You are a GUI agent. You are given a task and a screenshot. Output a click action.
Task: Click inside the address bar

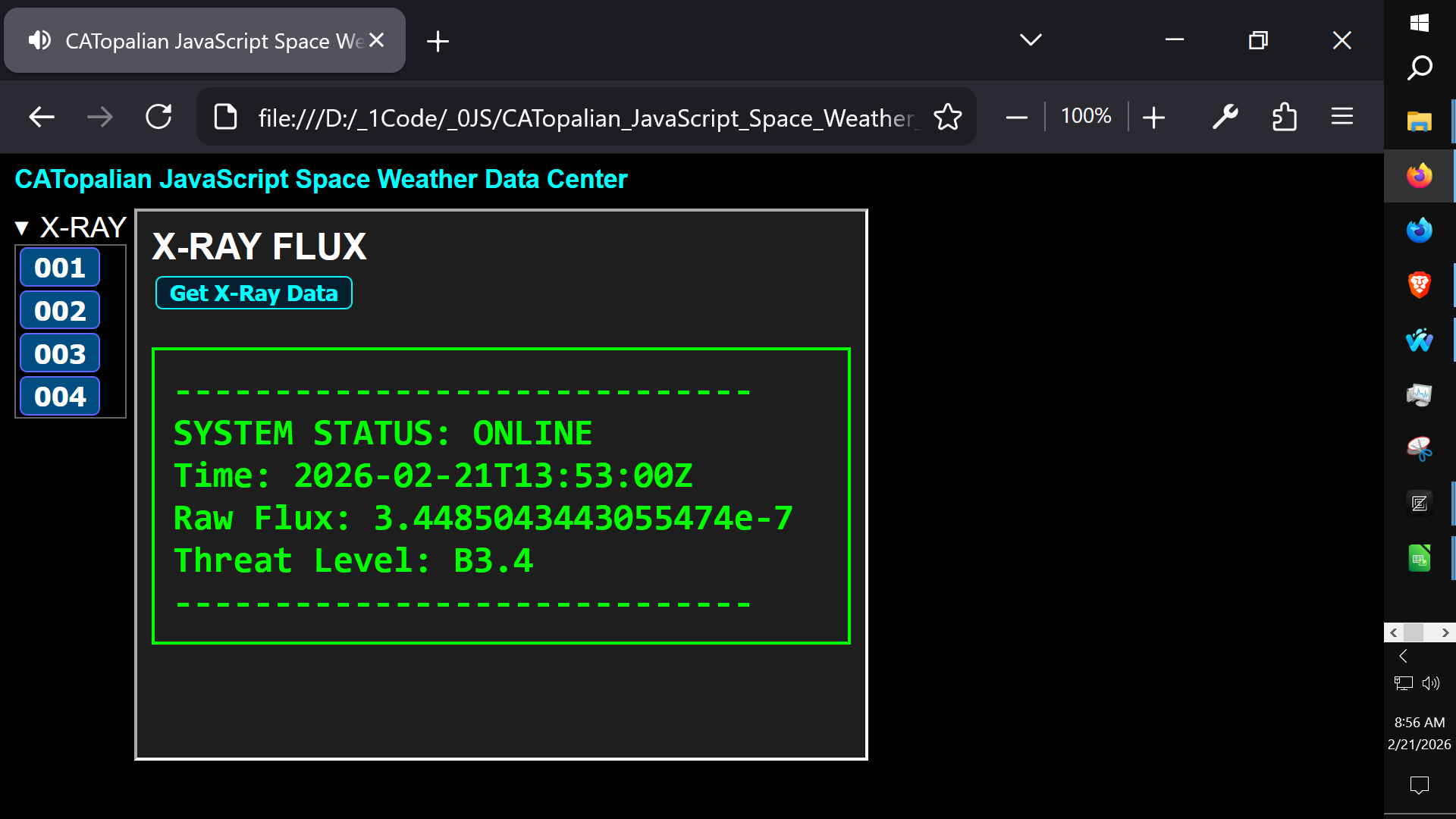[584, 117]
